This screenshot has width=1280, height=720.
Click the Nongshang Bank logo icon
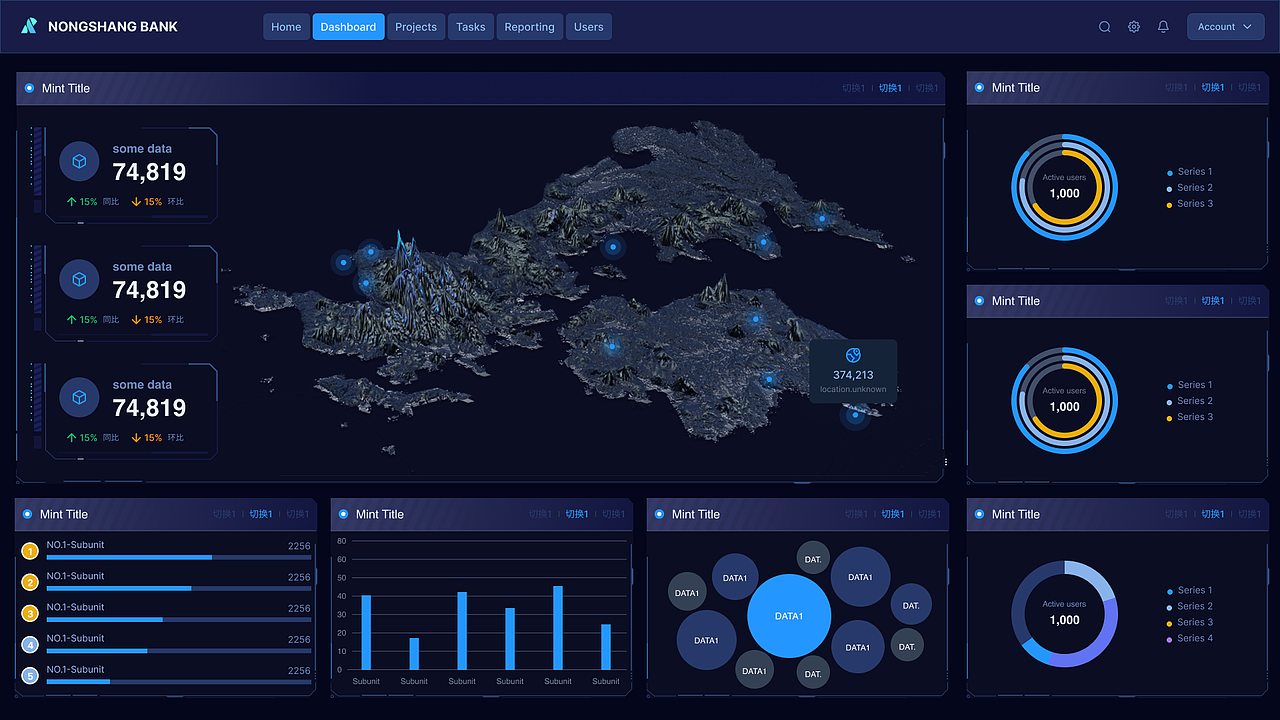(x=29, y=27)
